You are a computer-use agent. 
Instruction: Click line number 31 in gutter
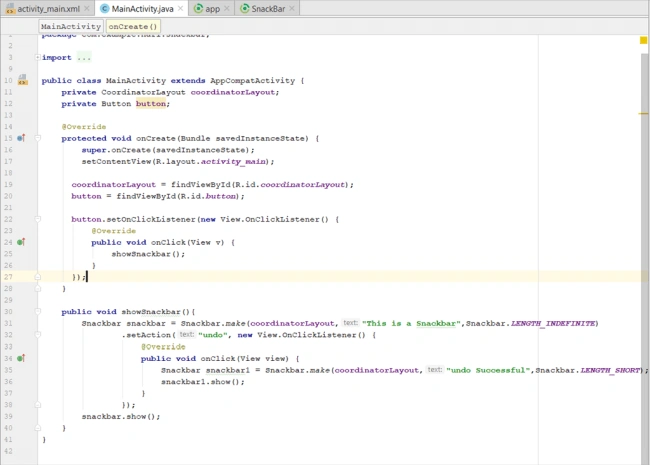8,323
